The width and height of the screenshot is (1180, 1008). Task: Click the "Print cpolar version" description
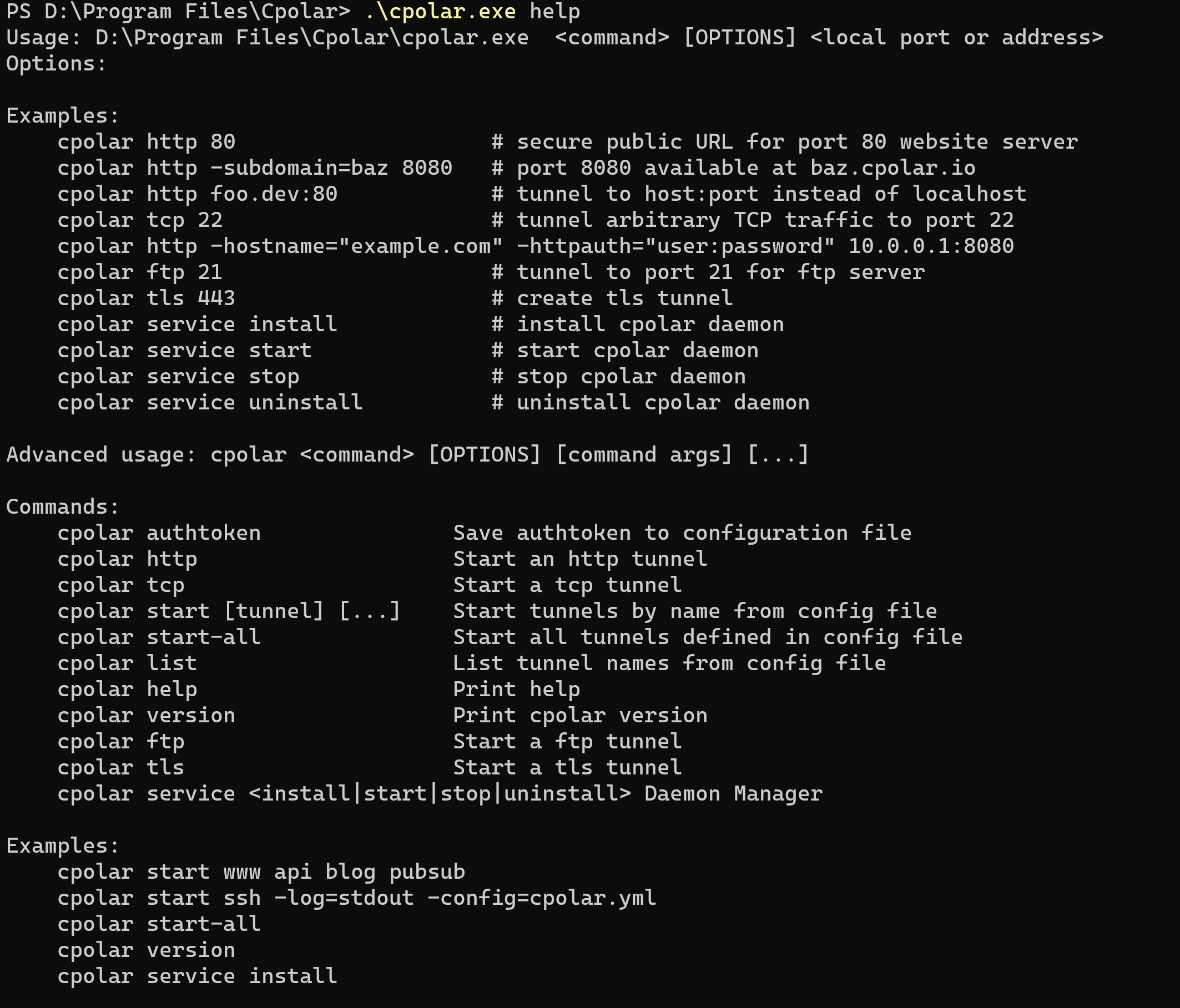point(580,716)
